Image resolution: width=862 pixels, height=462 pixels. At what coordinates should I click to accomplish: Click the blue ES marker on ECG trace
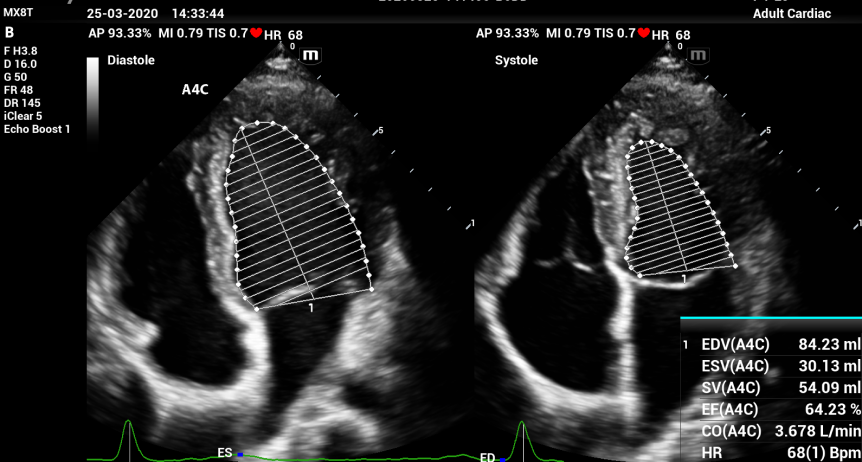pyautogui.click(x=238, y=455)
